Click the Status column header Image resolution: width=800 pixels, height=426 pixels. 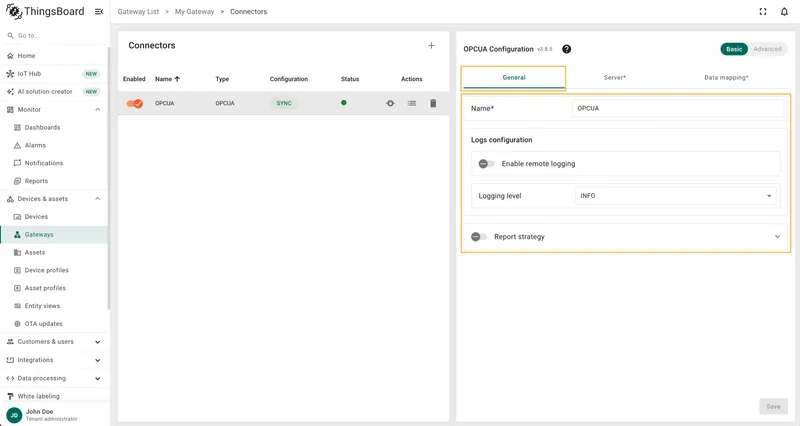pyautogui.click(x=350, y=79)
